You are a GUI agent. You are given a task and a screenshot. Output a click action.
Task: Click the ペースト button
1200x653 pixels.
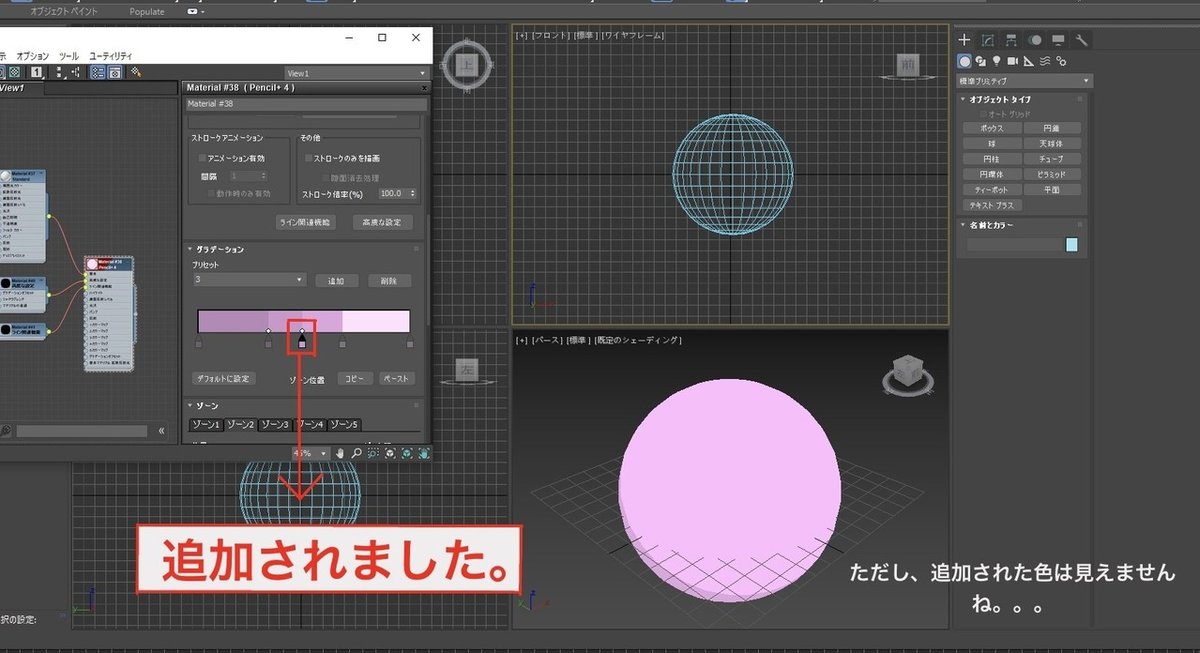[396, 379]
